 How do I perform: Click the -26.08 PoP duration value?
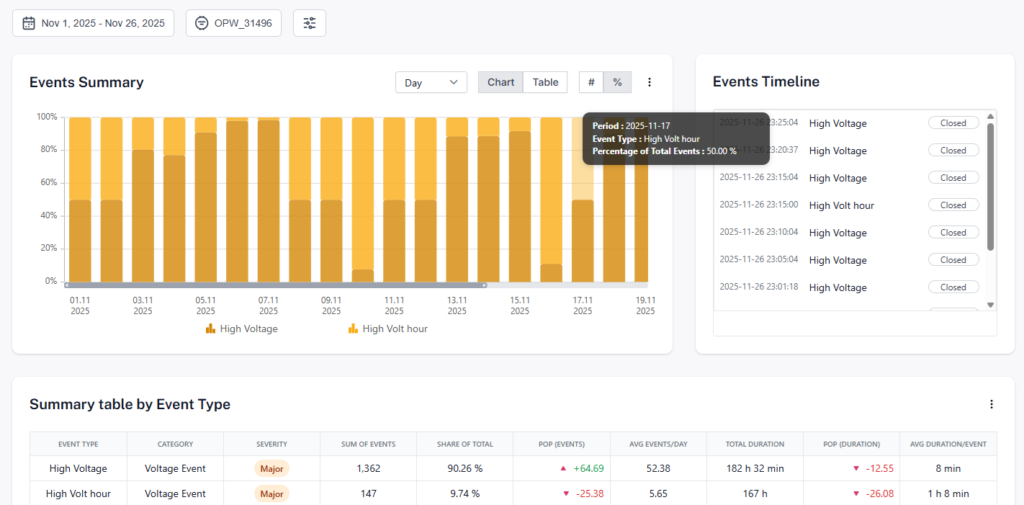[880, 494]
